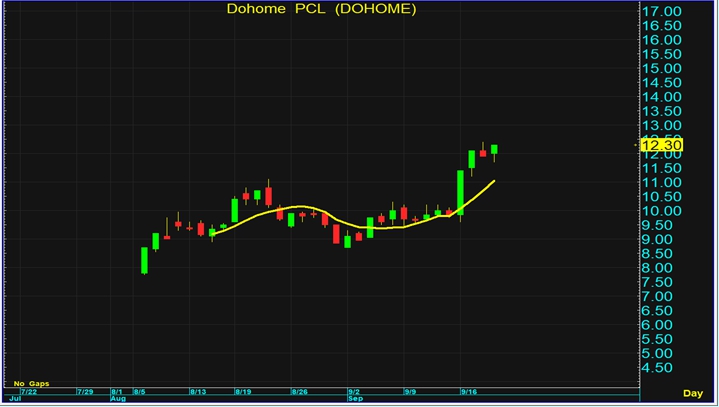Select the 14.00 price axis label
Viewport: 719px width, 407px height.
[662, 97]
